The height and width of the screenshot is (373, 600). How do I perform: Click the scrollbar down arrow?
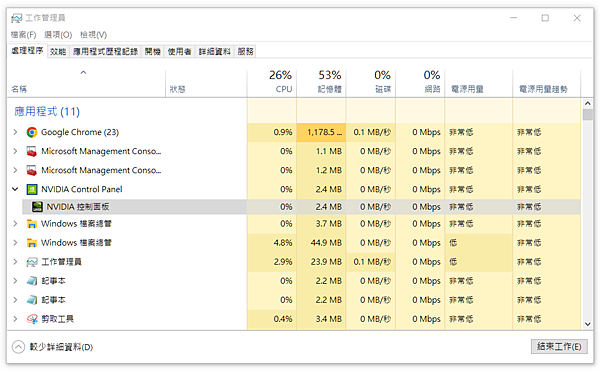click(x=587, y=324)
